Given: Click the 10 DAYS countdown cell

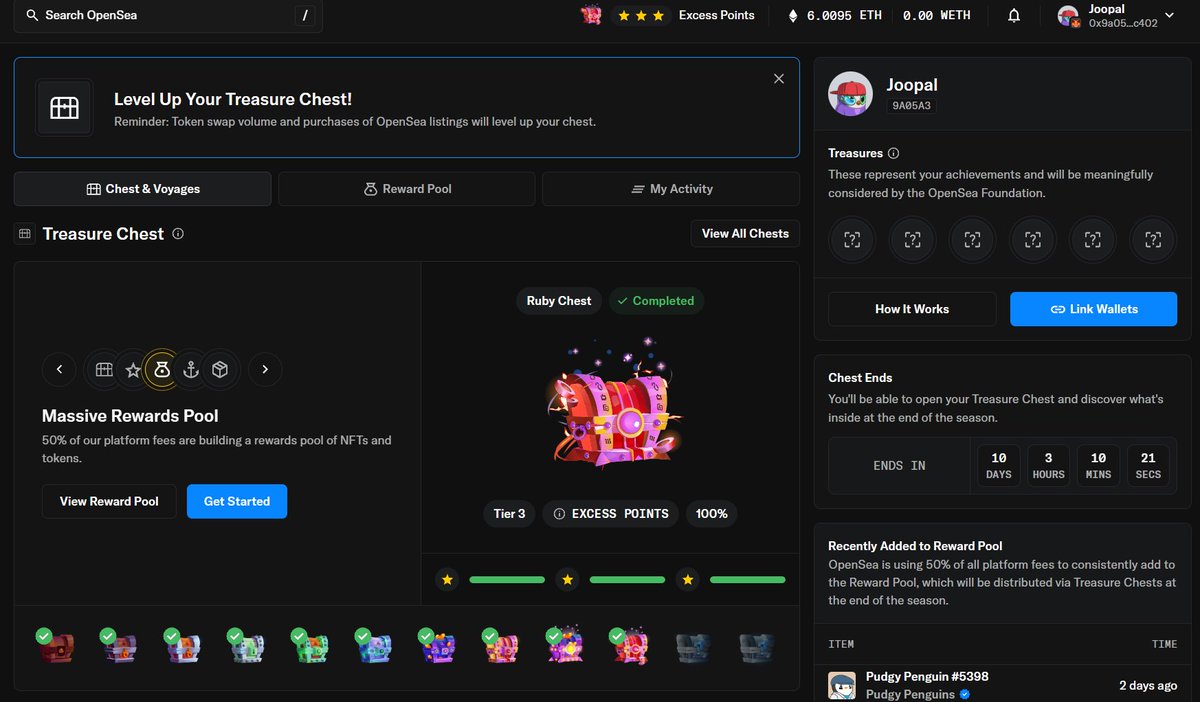Looking at the screenshot, I should point(999,465).
